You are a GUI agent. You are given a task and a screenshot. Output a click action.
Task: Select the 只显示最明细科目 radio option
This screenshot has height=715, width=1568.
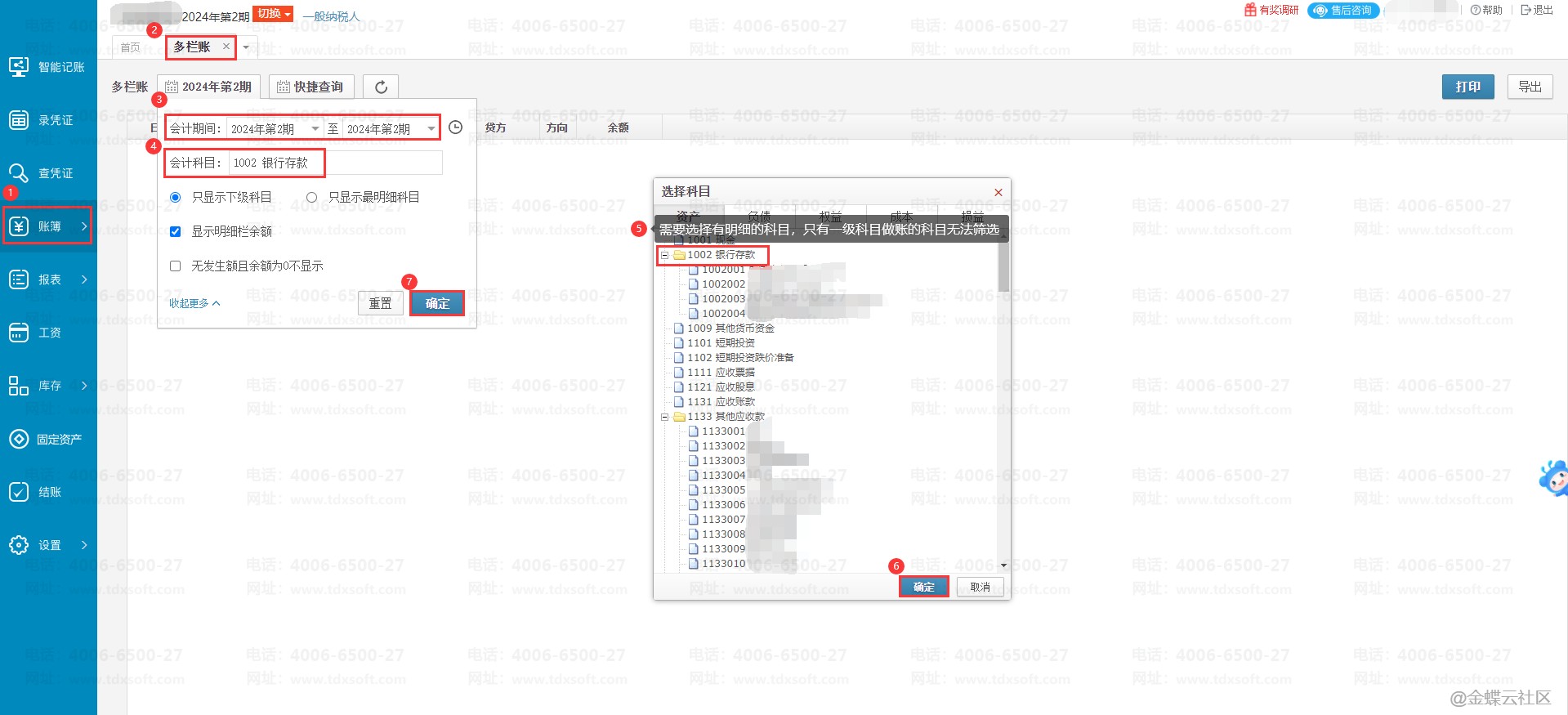pos(311,197)
